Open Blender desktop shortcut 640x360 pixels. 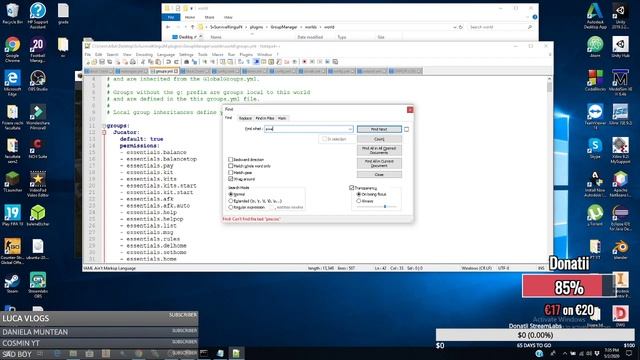[x=620, y=249]
